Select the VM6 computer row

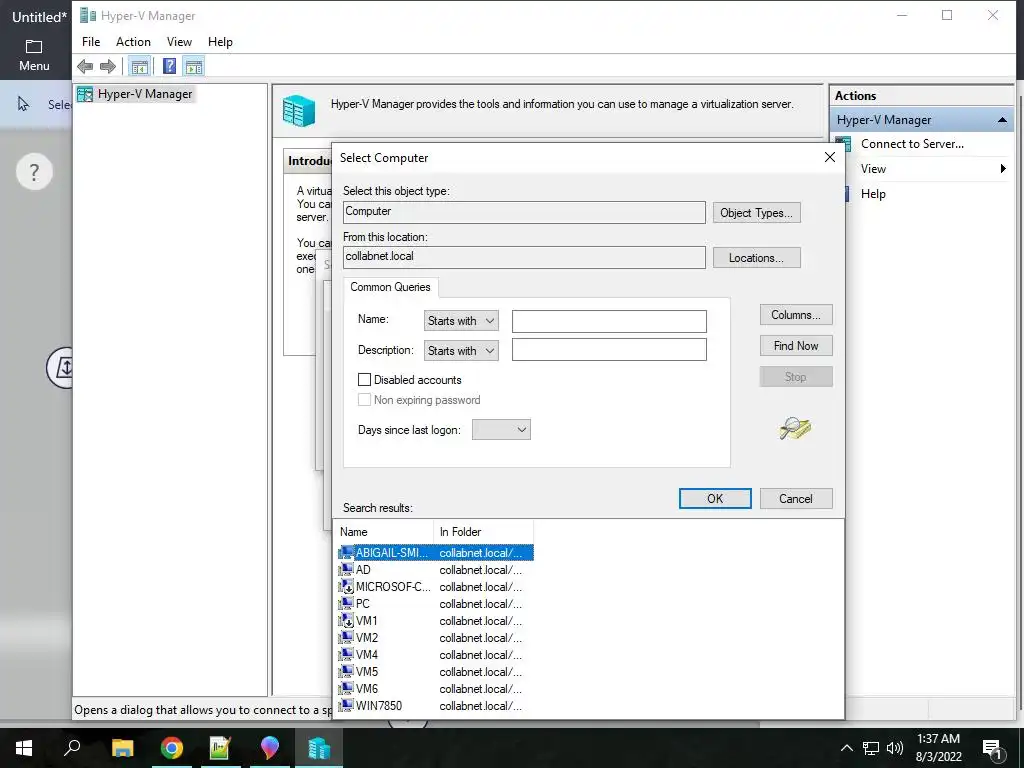(x=435, y=688)
